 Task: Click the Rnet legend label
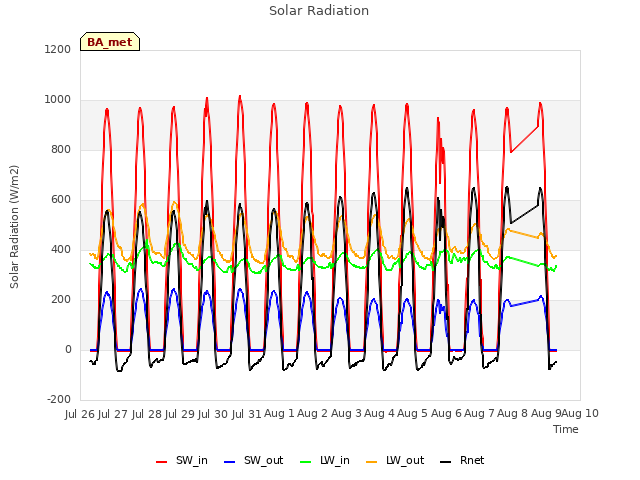(x=472, y=460)
